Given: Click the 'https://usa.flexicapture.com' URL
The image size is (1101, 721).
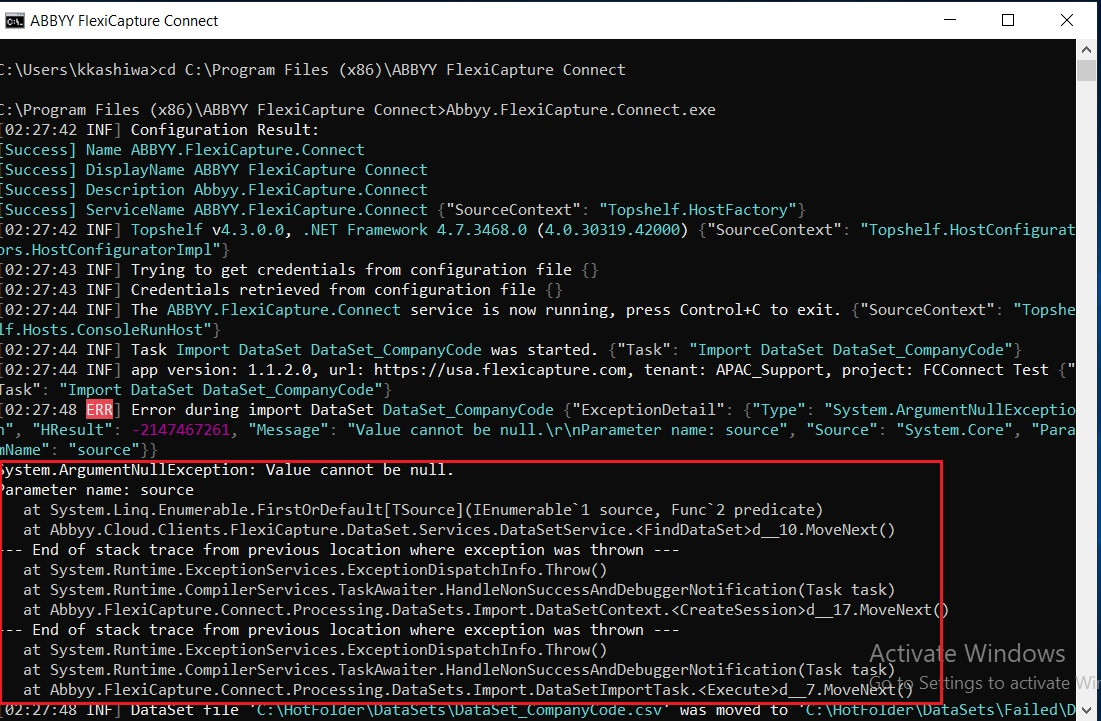Looking at the screenshot, I should tap(499, 370).
